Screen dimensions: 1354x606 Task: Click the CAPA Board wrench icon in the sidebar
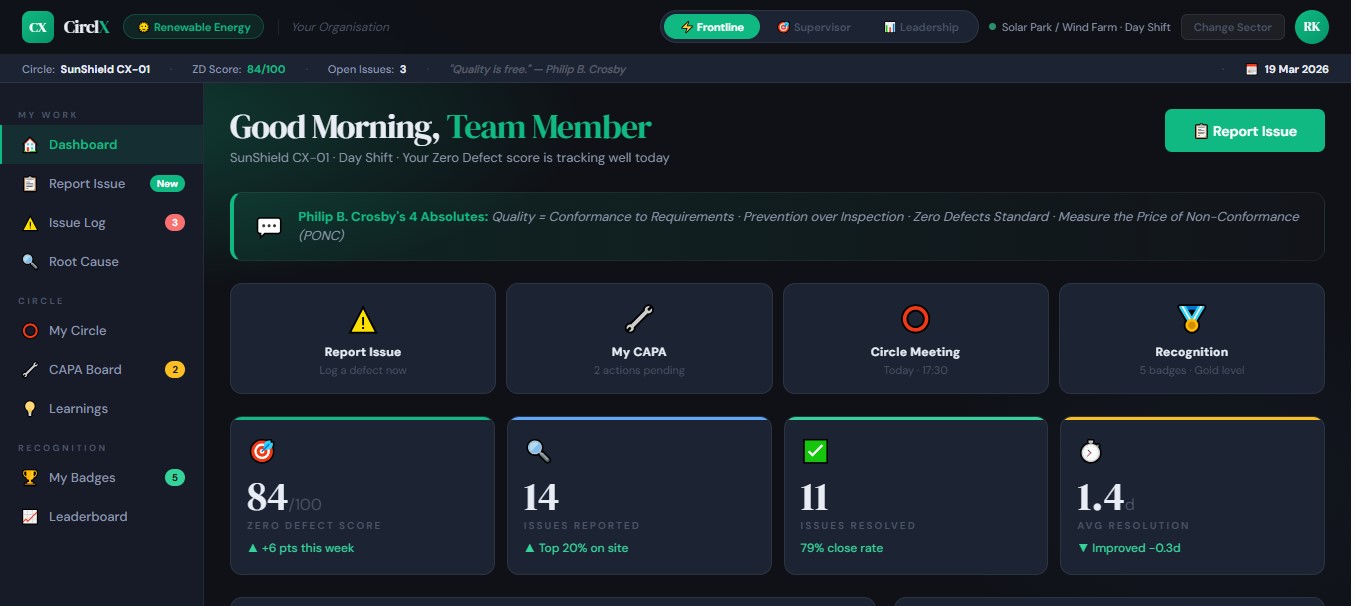coord(30,370)
